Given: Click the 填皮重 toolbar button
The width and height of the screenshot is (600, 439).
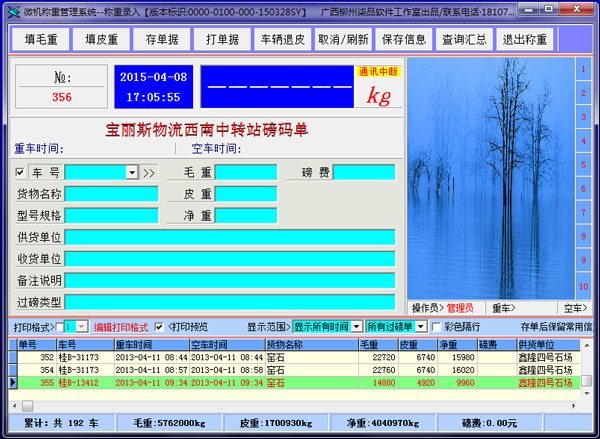Looking at the screenshot, I should pos(103,40).
